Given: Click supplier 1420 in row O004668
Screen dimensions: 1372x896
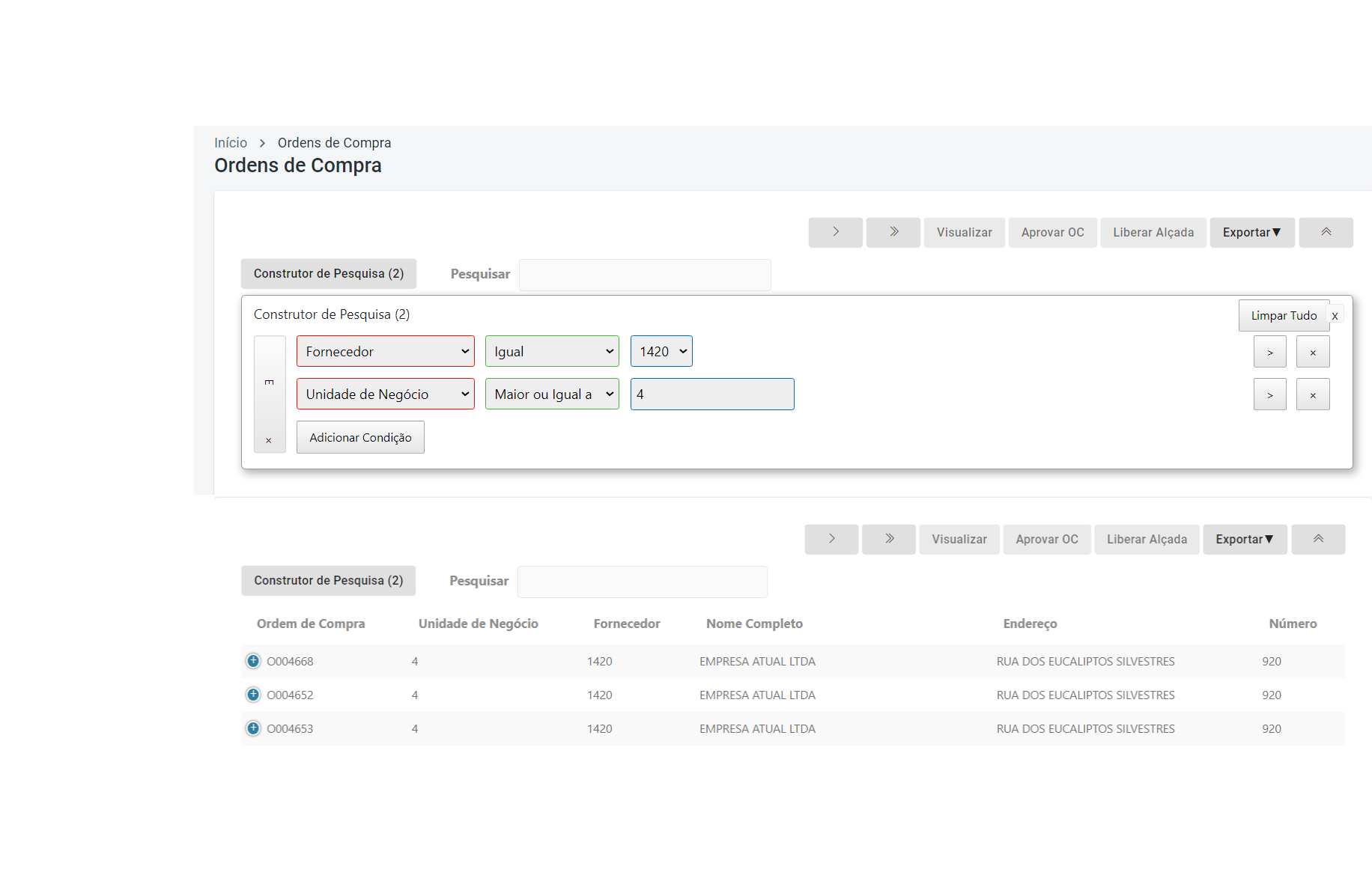Looking at the screenshot, I should (599, 662).
